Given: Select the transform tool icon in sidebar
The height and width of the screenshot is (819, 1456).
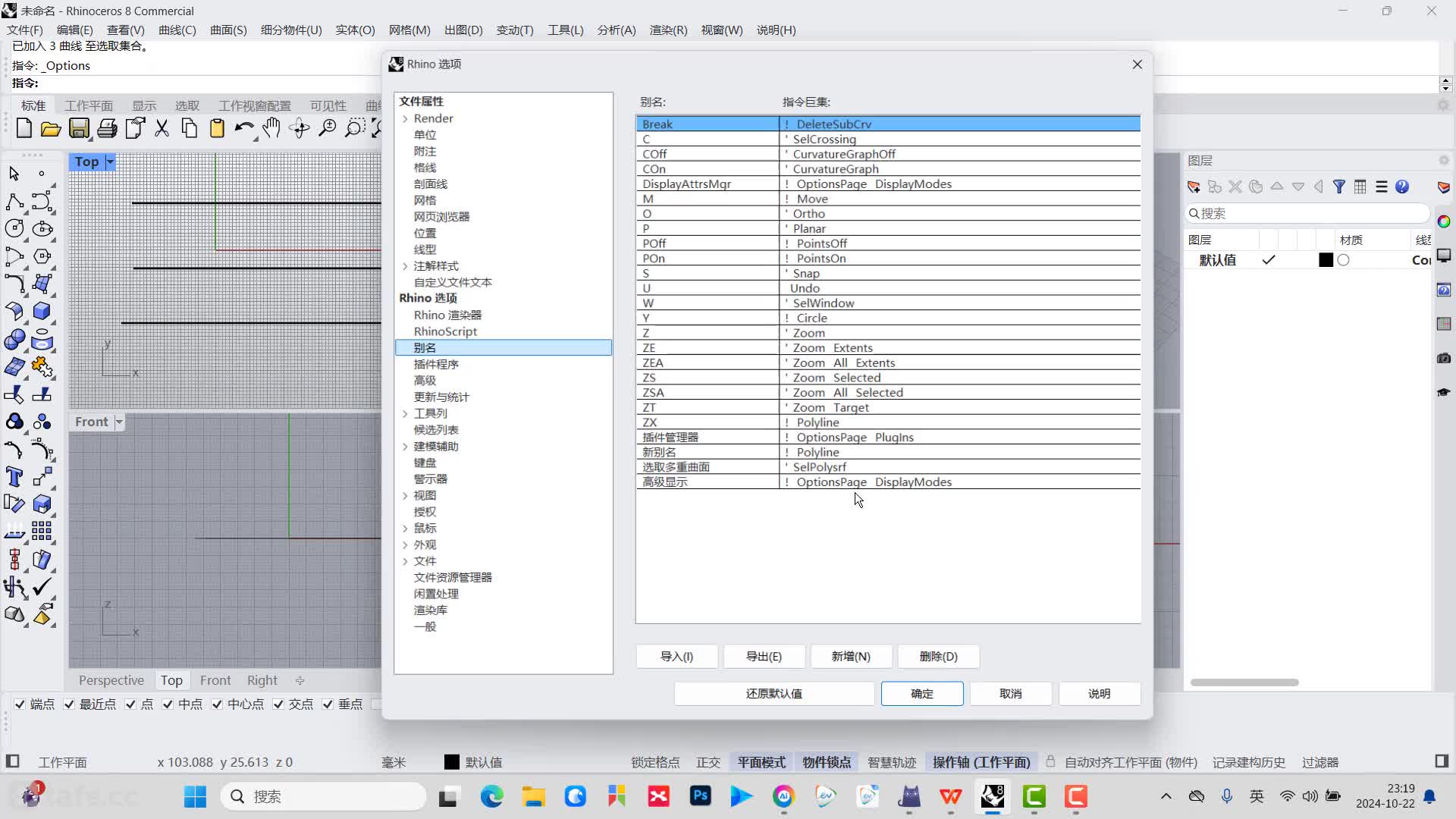Looking at the screenshot, I should tap(14, 394).
